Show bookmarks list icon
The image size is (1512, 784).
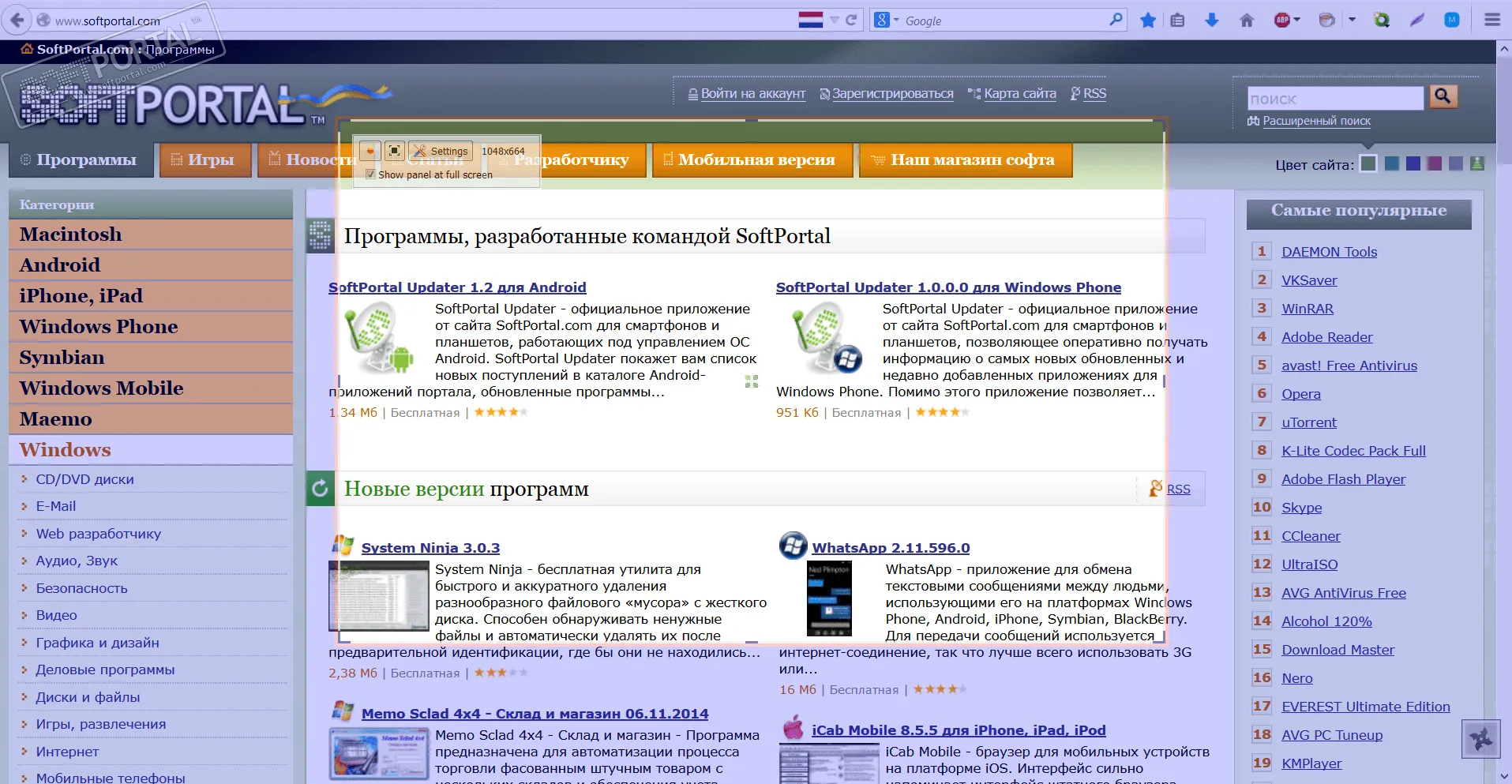[x=1177, y=21]
